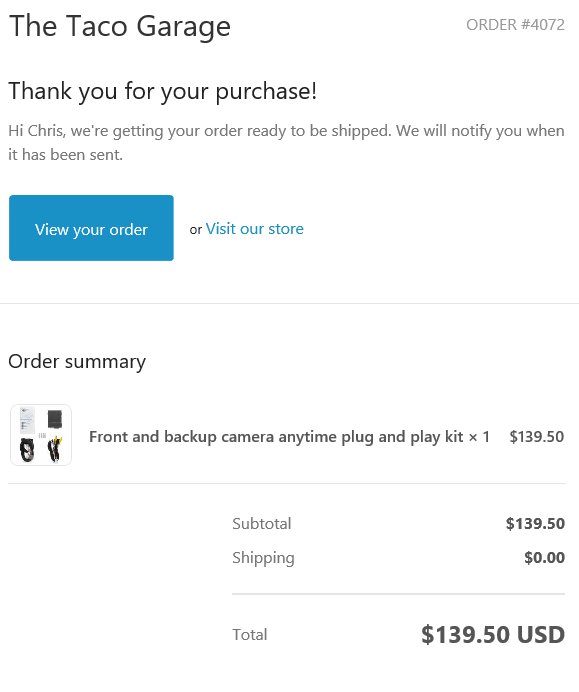
Task: Click the Hi Chris order message text
Action: (286, 143)
